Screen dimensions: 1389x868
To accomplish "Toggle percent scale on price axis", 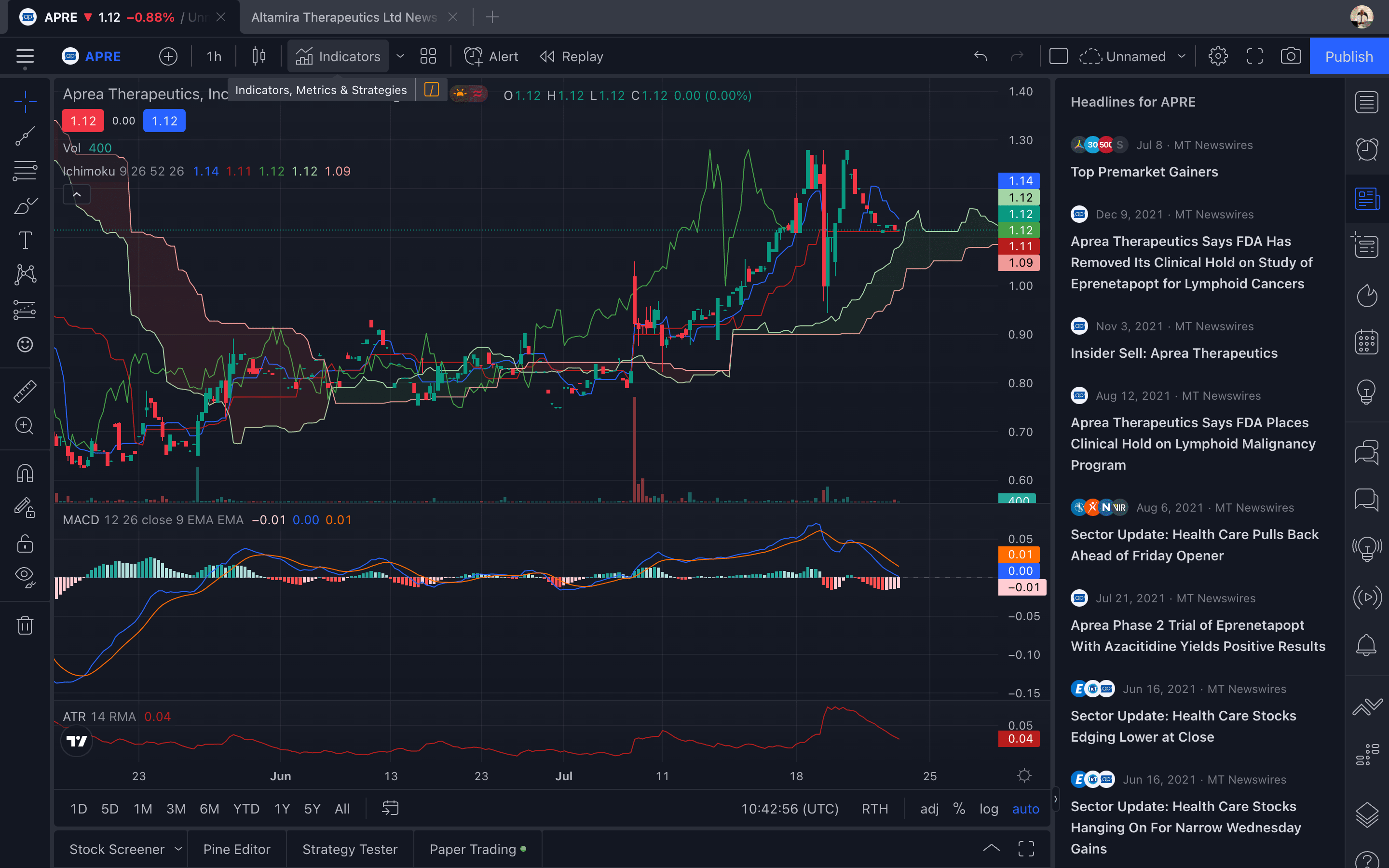I will [958, 809].
